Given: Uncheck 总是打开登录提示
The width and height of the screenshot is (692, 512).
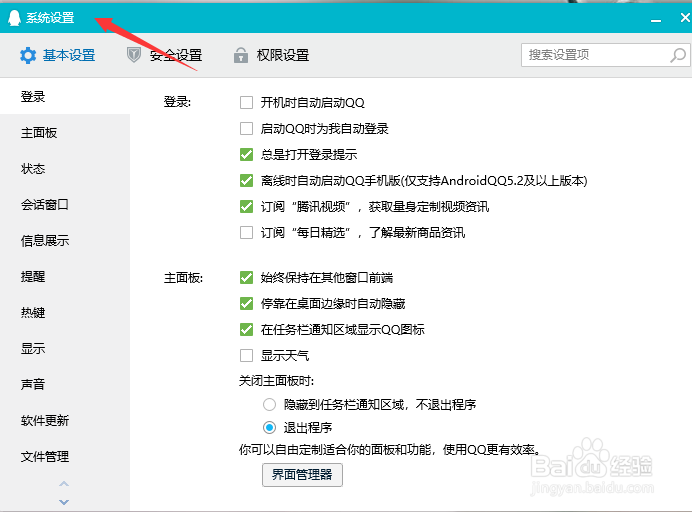Looking at the screenshot, I should point(246,154).
